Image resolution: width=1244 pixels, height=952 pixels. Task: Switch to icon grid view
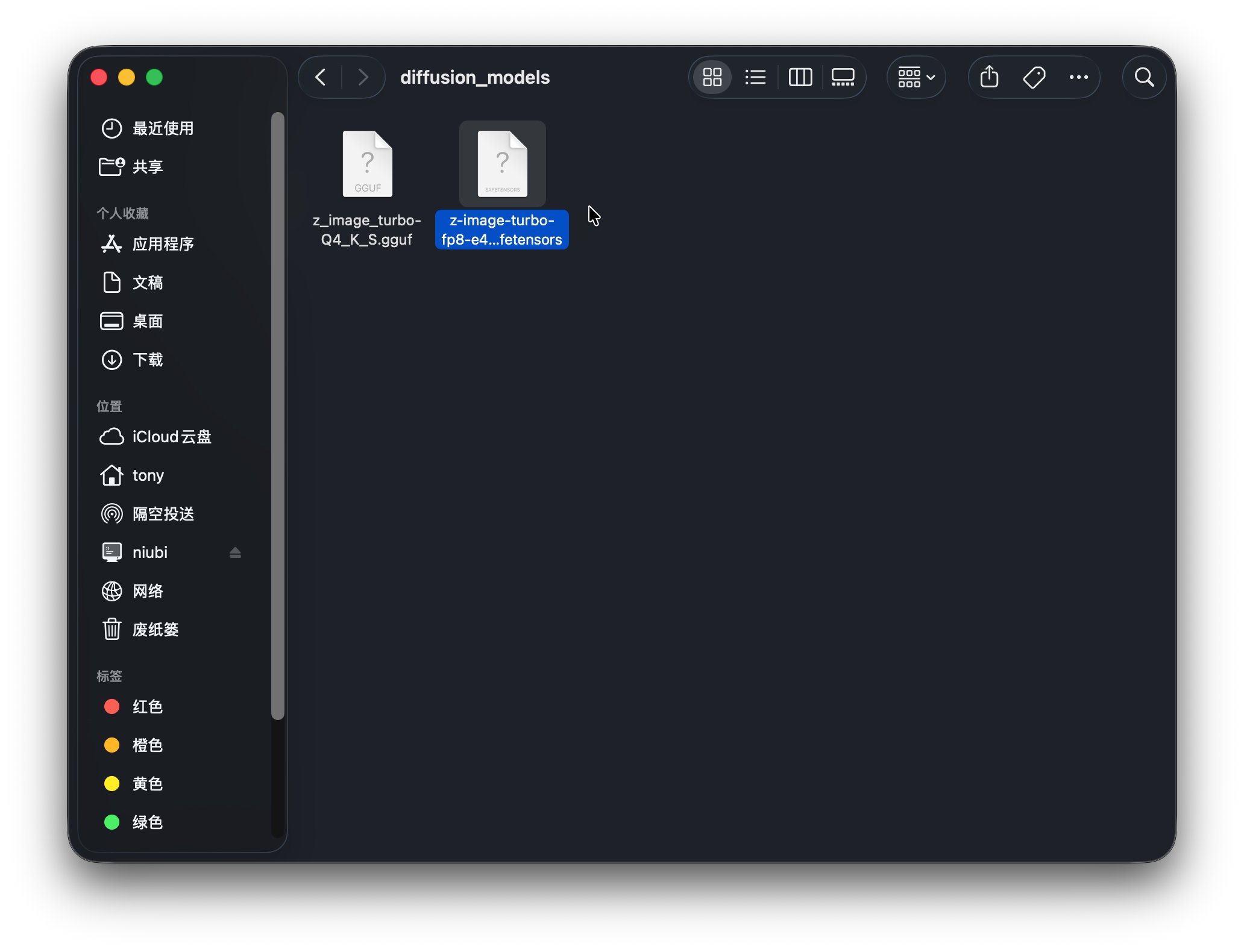pos(712,77)
